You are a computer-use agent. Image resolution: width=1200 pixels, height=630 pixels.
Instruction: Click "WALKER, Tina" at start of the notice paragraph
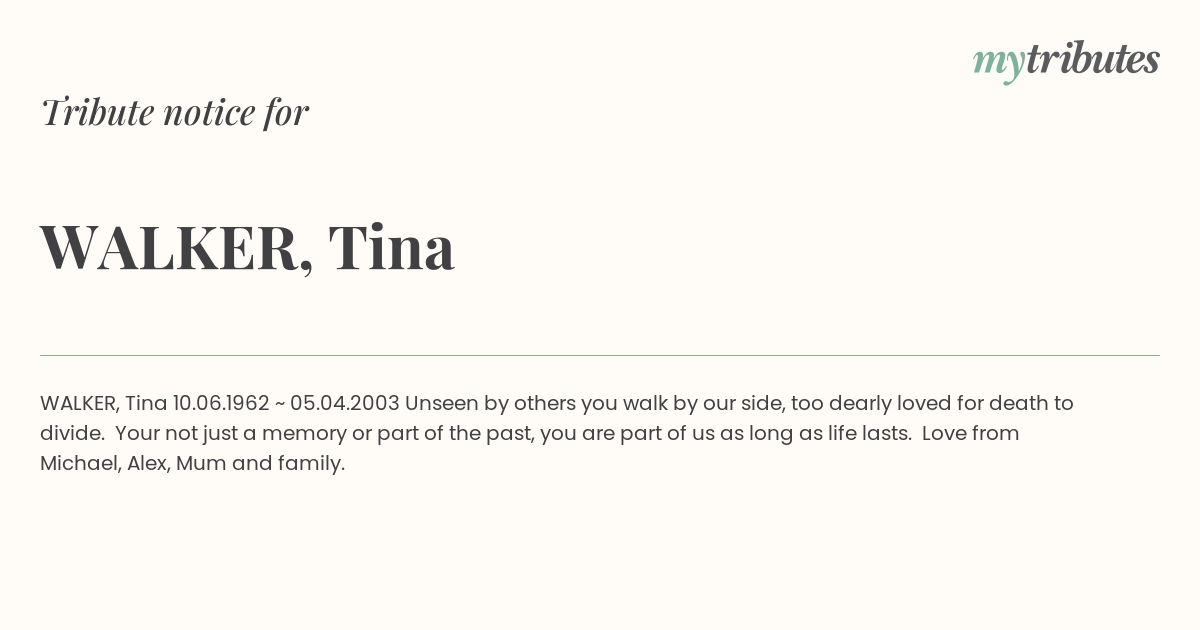pos(103,403)
